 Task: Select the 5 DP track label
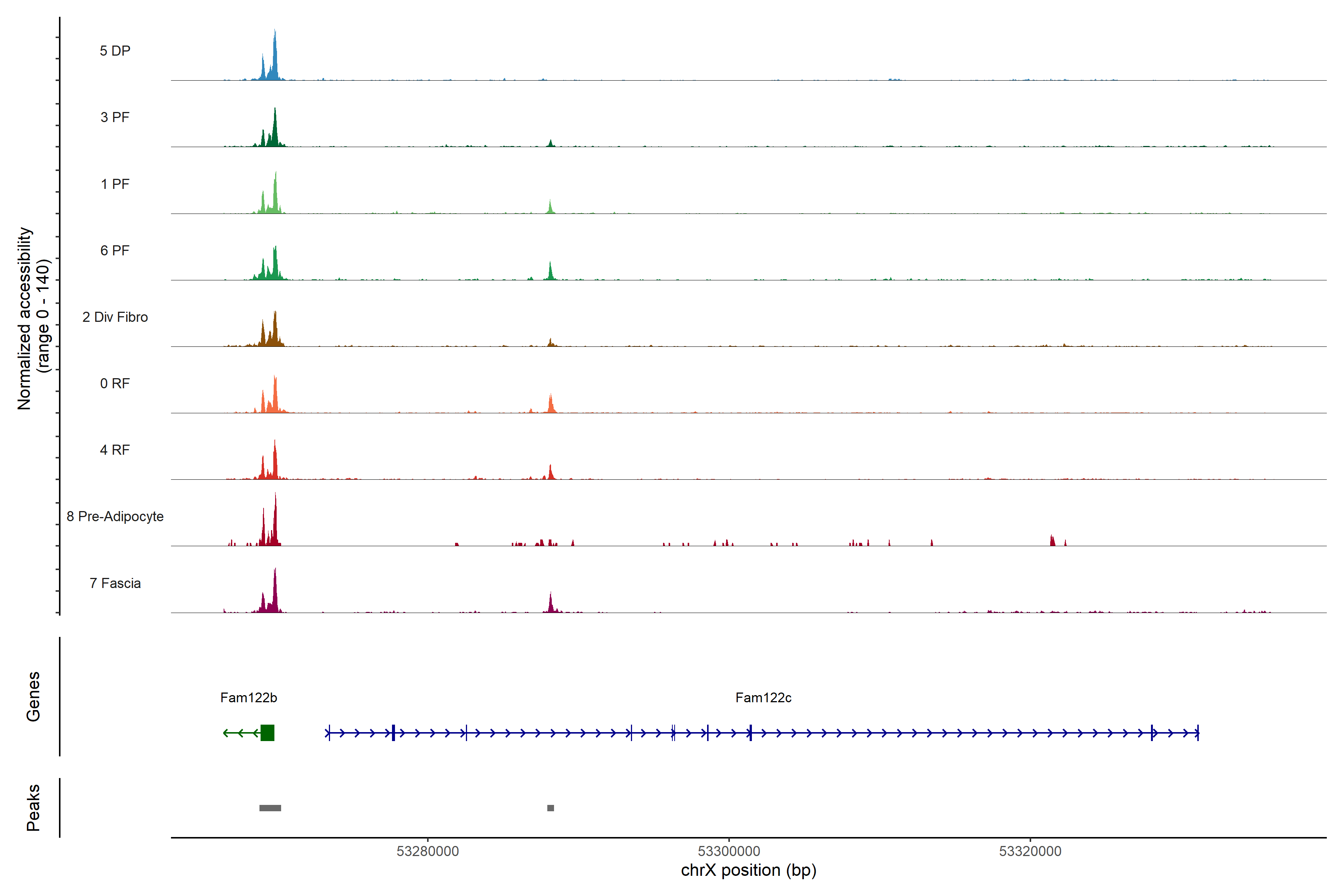[115, 51]
